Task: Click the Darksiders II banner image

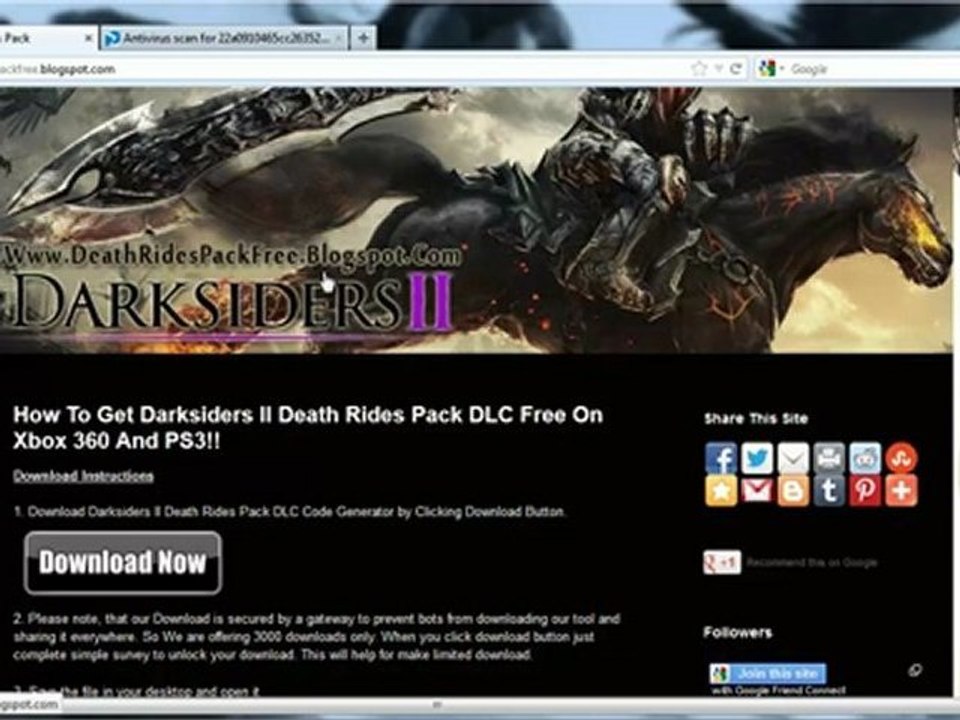Action: click(x=476, y=220)
